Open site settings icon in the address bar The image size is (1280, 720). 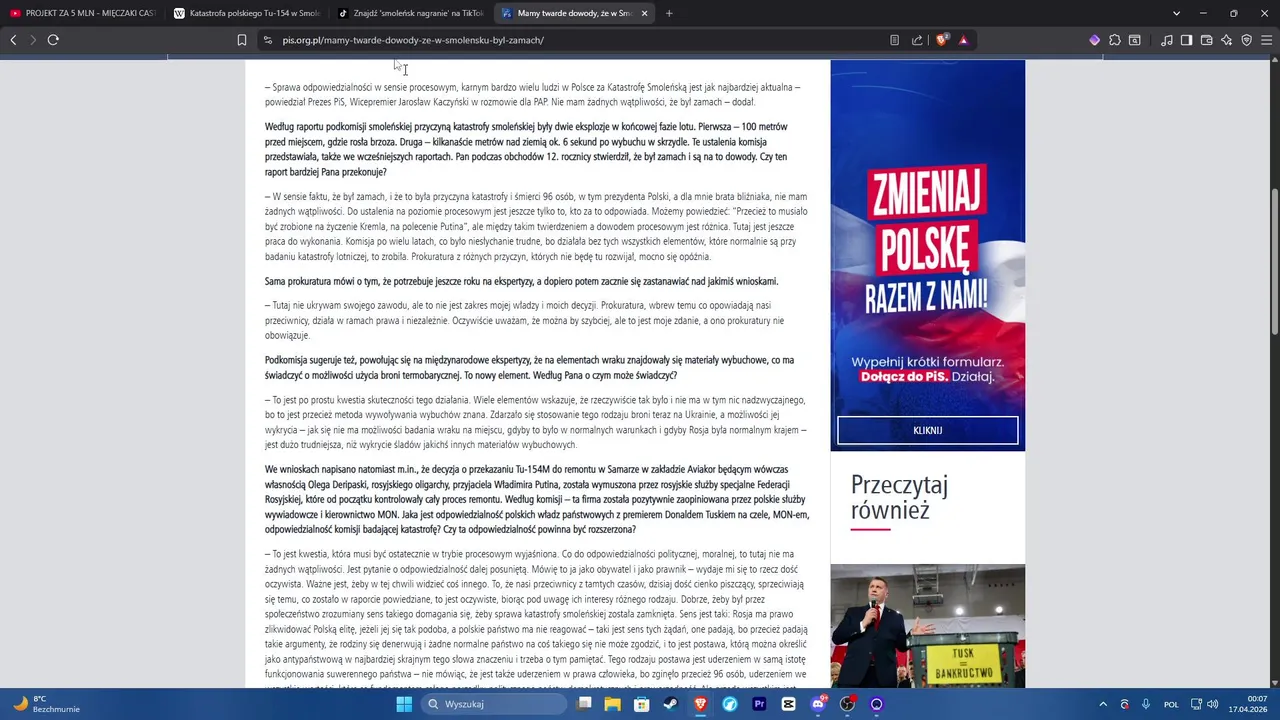[x=267, y=40]
